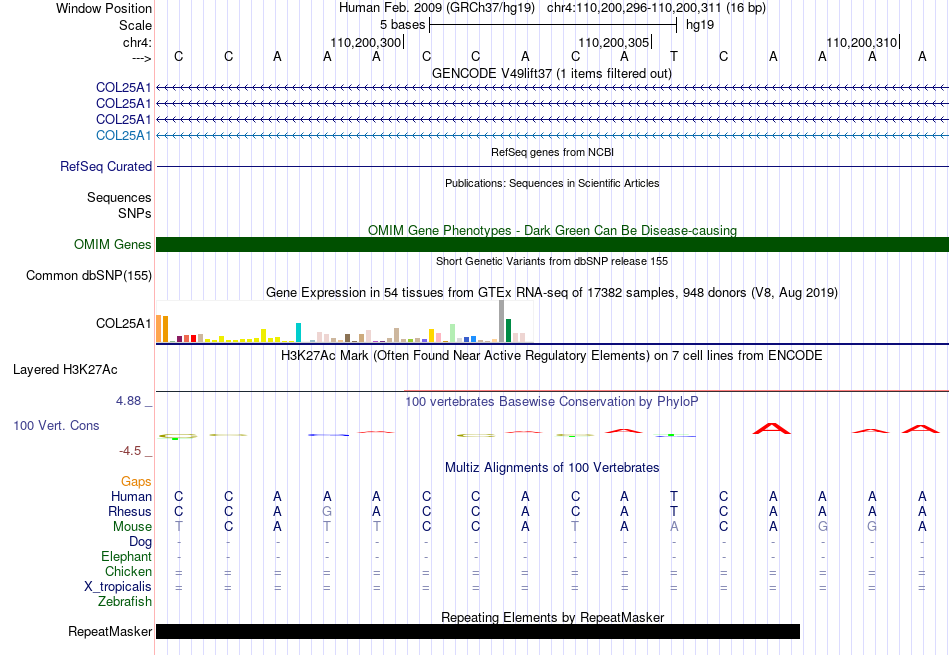The image size is (950, 655).
Task: Open Publications: Sequences in Scientific Articles title
Action: (552, 183)
